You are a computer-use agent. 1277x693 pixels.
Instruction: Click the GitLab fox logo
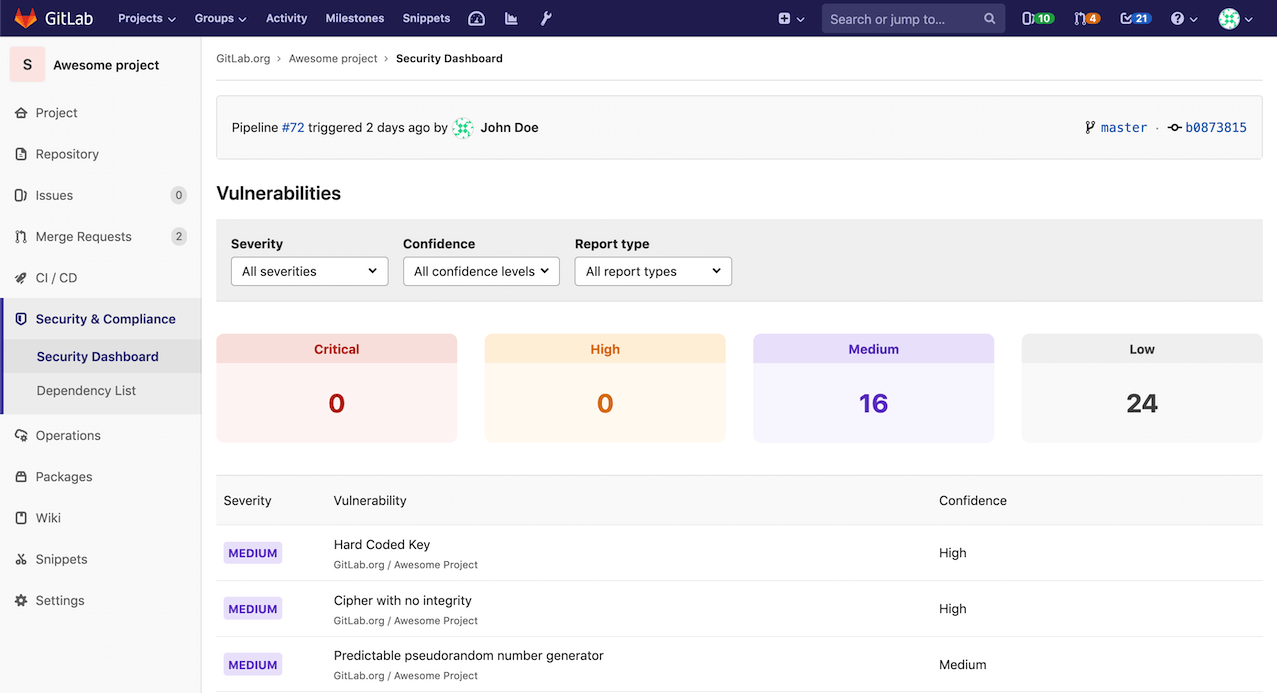click(x=25, y=18)
